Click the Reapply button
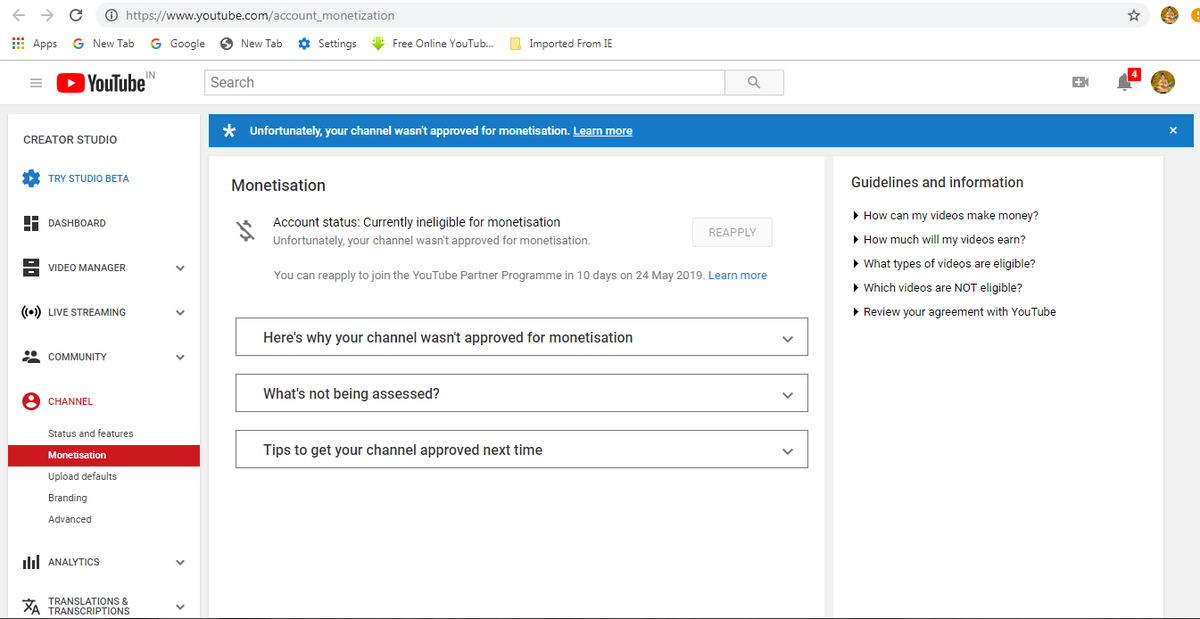 click(x=732, y=232)
